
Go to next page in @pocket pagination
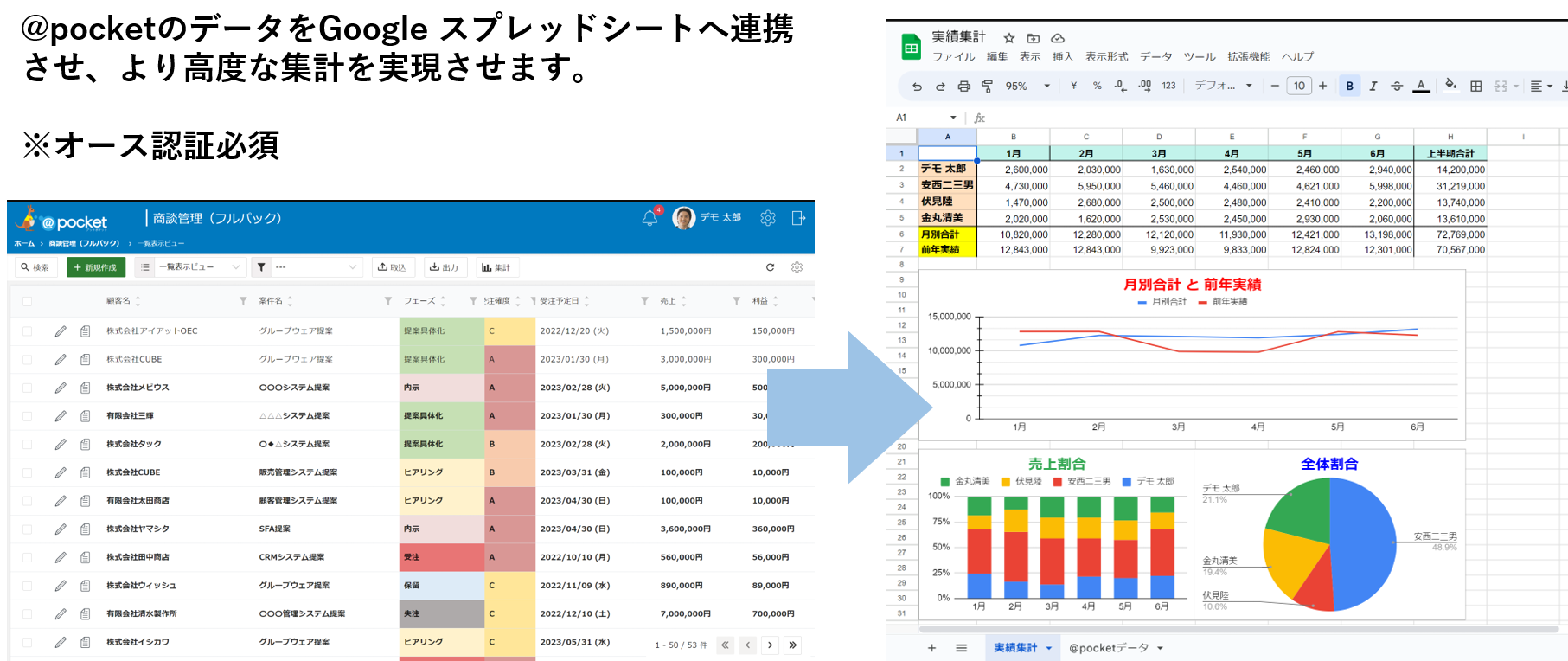pyautogui.click(x=770, y=645)
